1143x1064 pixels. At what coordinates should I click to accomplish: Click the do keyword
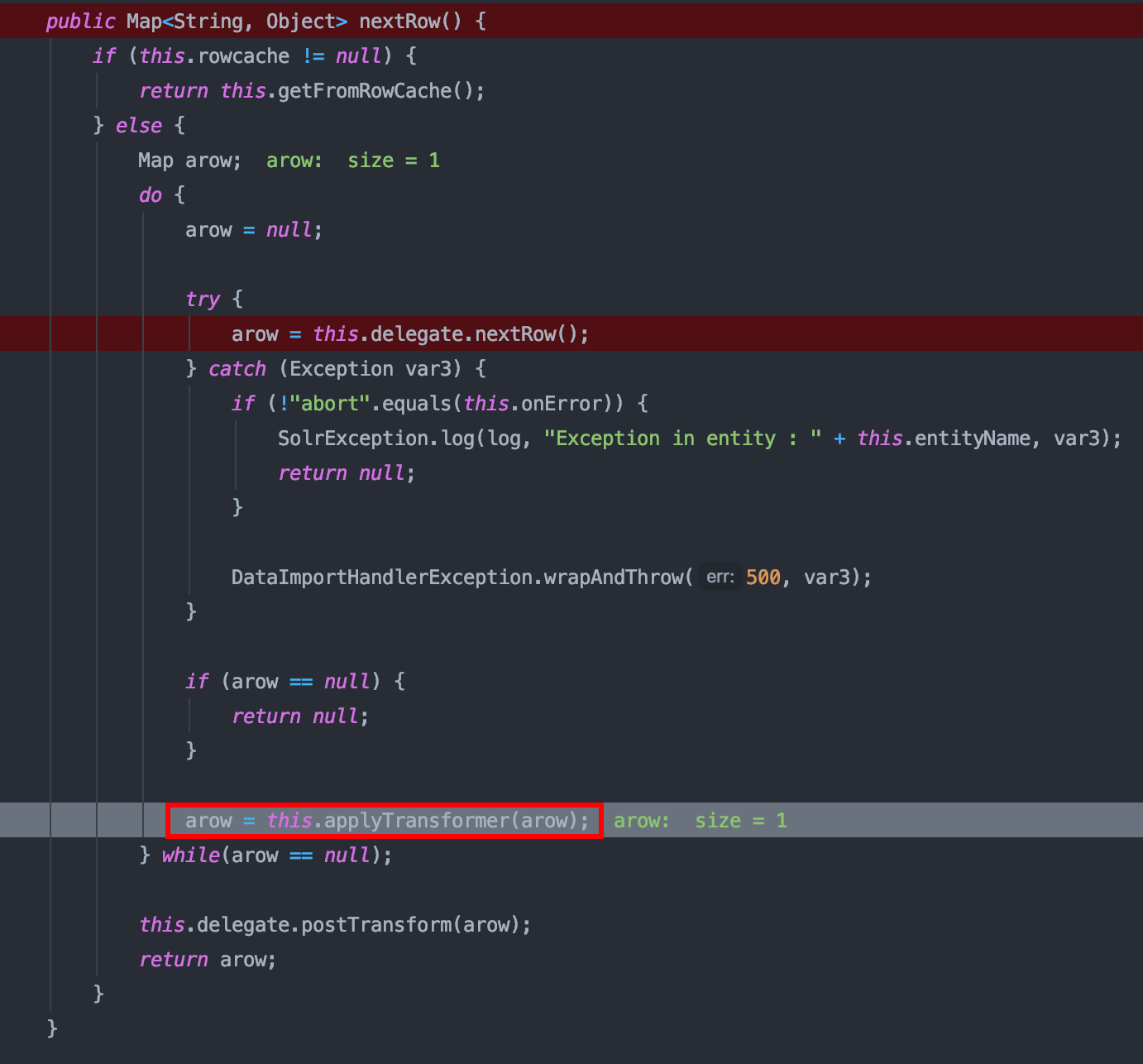(150, 195)
